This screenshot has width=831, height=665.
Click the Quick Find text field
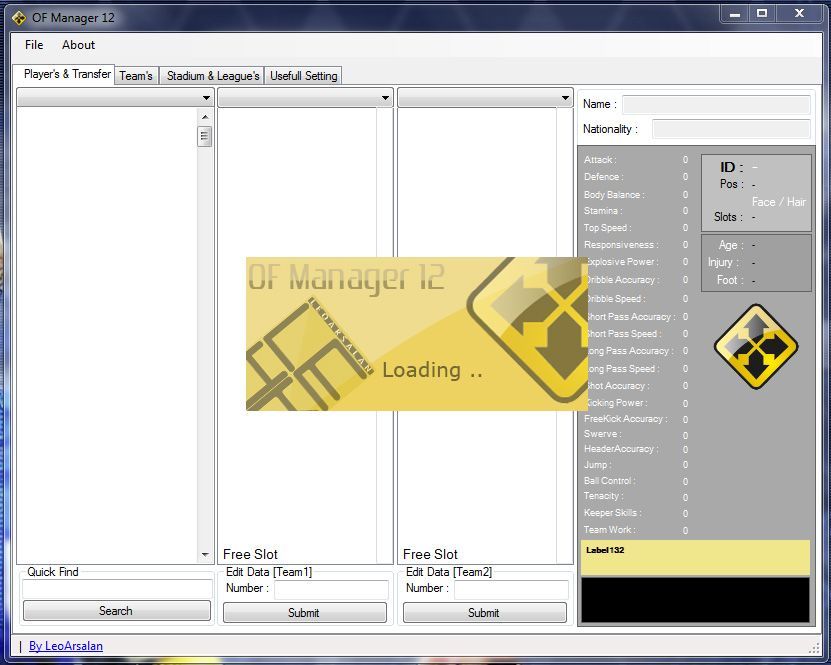[117, 589]
